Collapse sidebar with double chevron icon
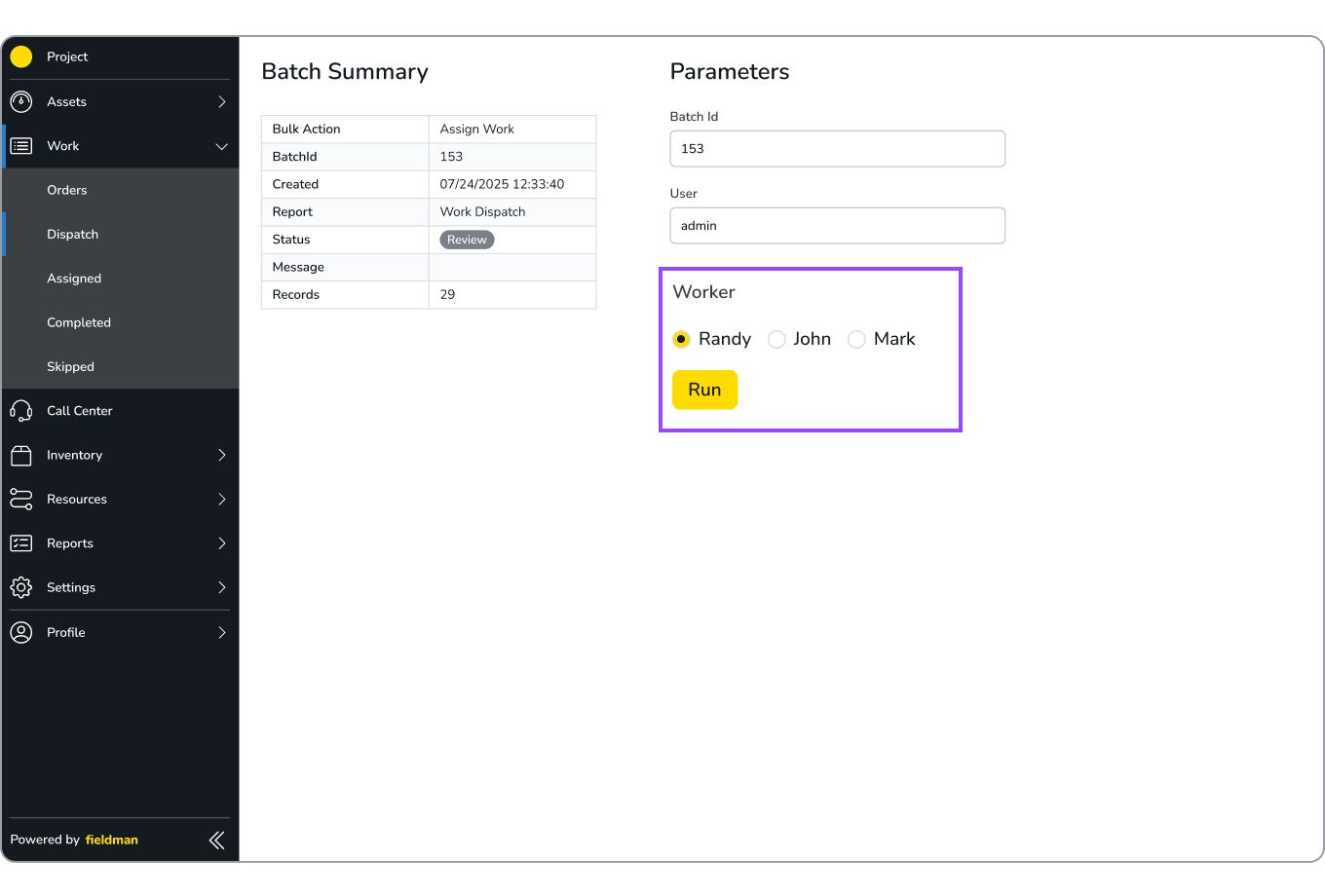Viewport: 1325px width, 896px height. [217, 840]
